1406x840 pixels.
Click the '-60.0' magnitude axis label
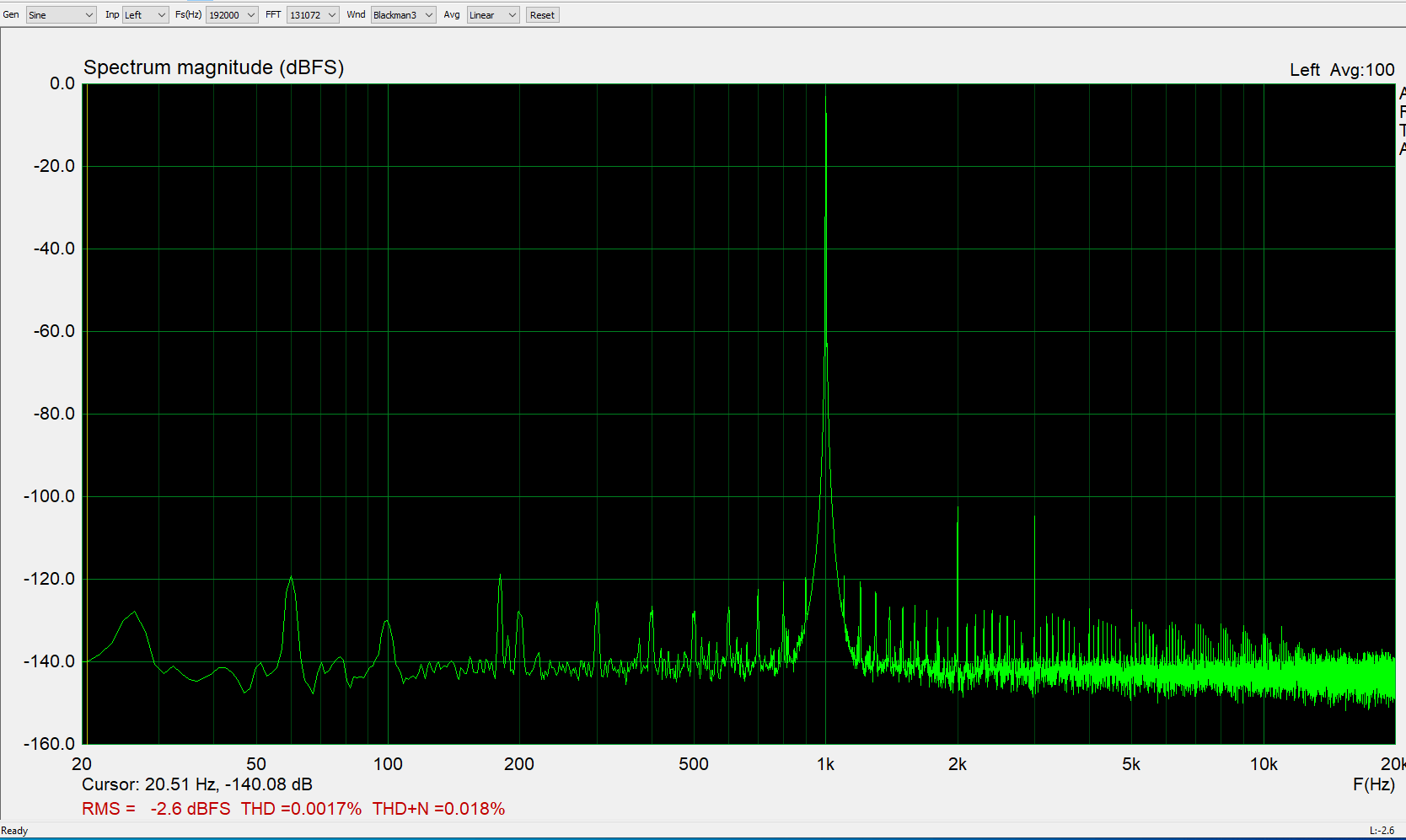click(x=54, y=331)
